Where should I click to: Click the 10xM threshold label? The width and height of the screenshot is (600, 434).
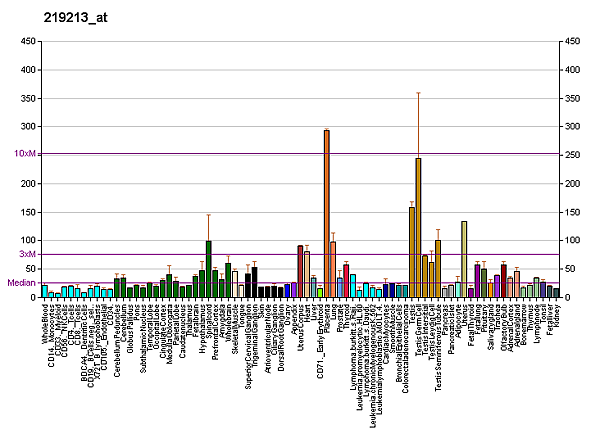pos(26,154)
